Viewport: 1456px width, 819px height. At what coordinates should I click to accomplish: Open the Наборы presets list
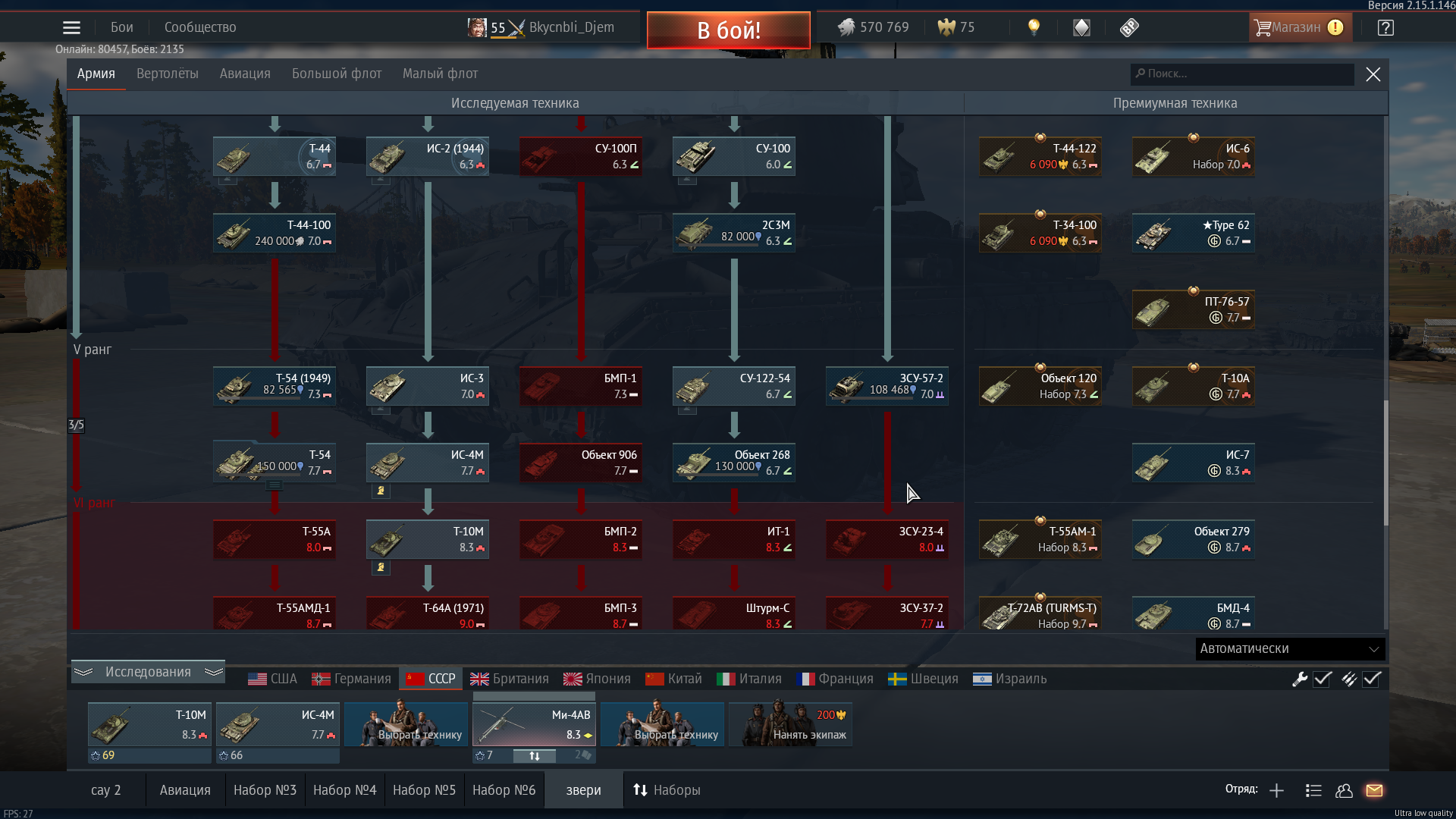667,790
